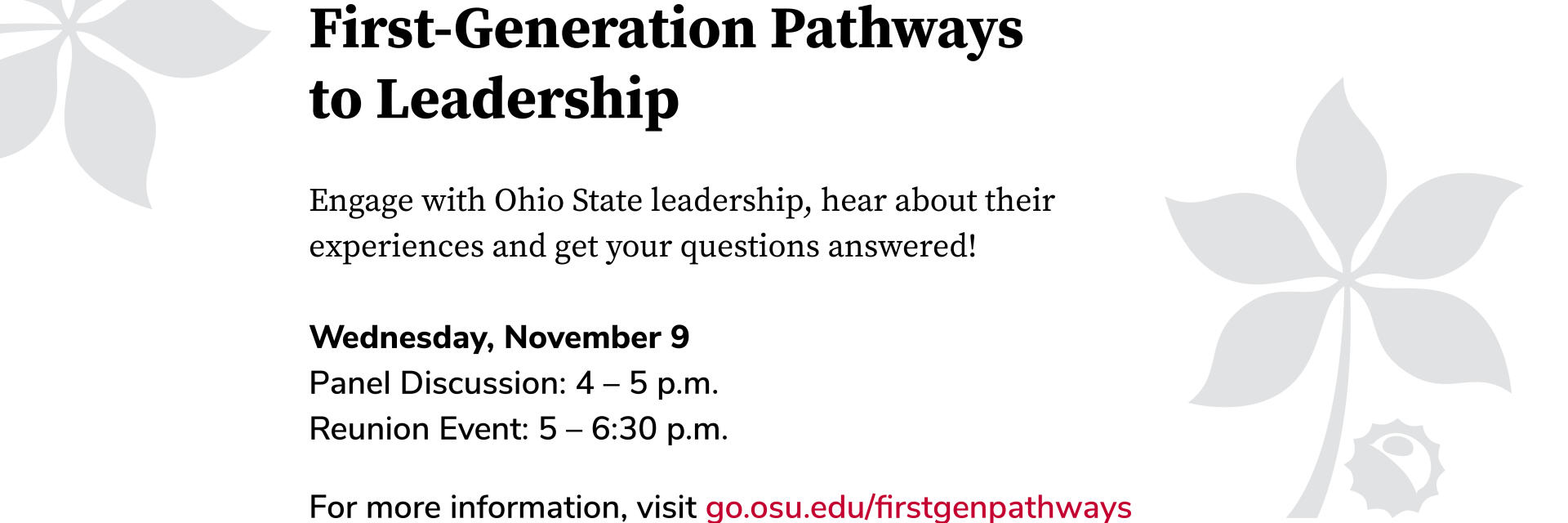Click the "5 – 6:30 p.m." reunion time
This screenshot has height=523, width=1568.
click(x=633, y=430)
